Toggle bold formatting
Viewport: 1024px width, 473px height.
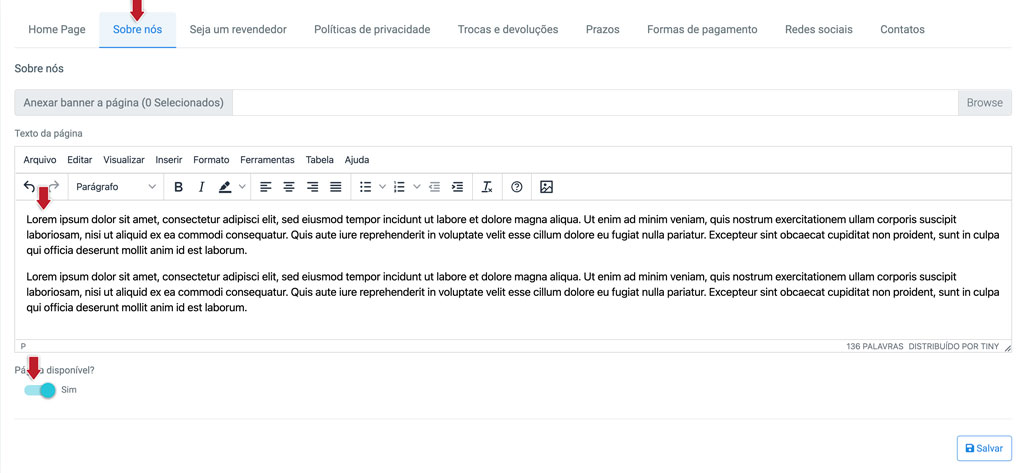click(x=178, y=187)
